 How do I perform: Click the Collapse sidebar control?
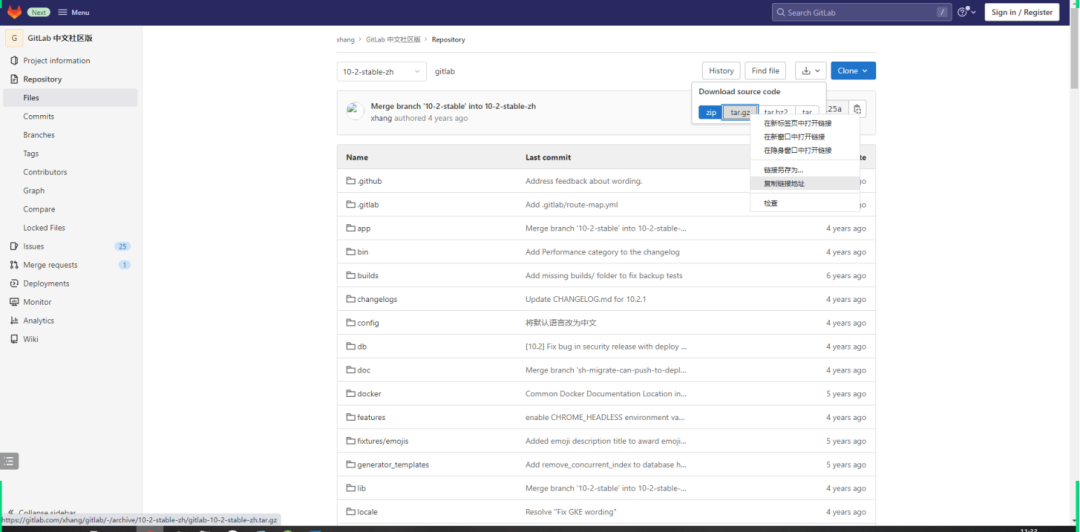coord(41,512)
